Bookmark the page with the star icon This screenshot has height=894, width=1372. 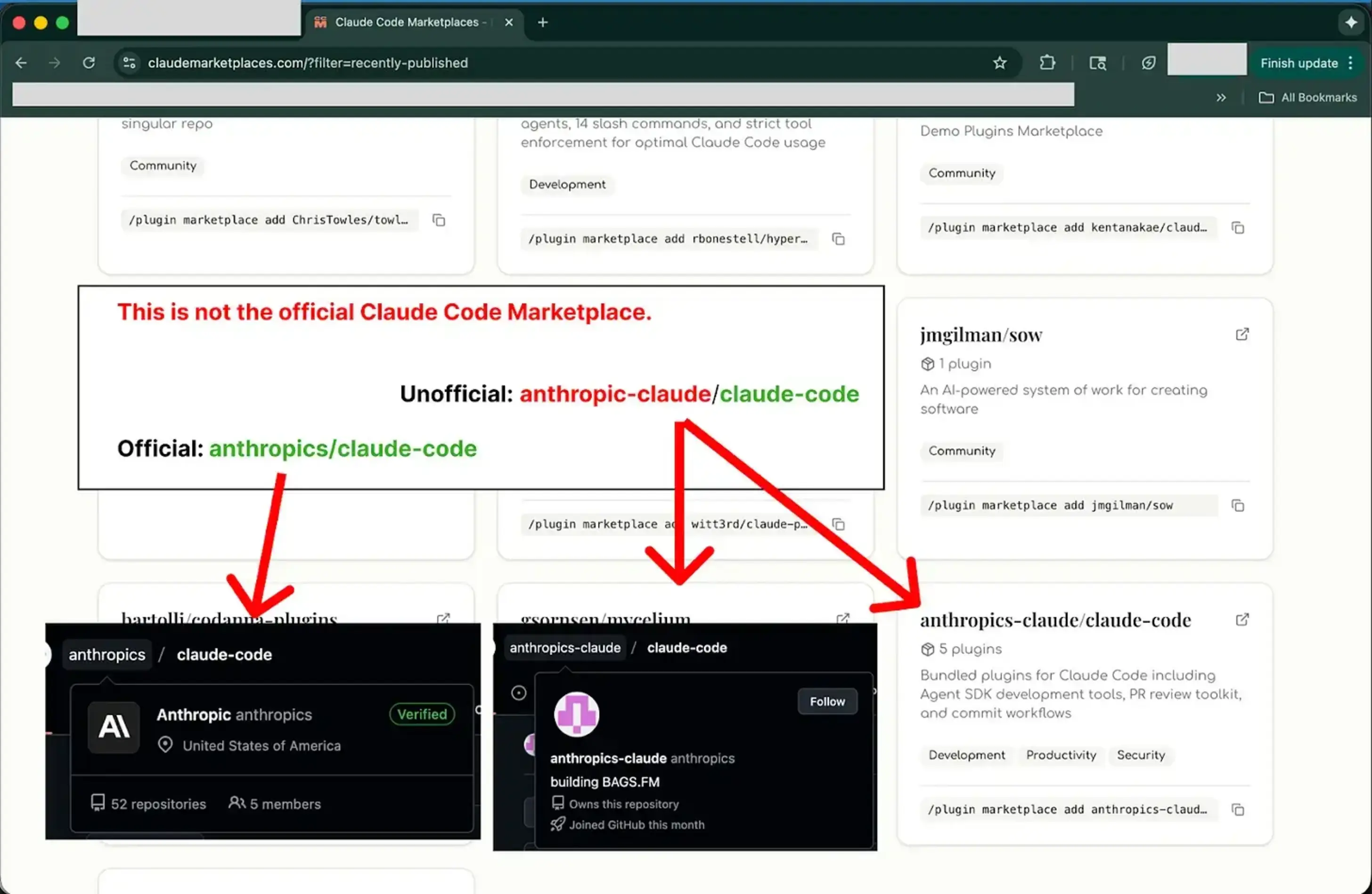[1000, 63]
